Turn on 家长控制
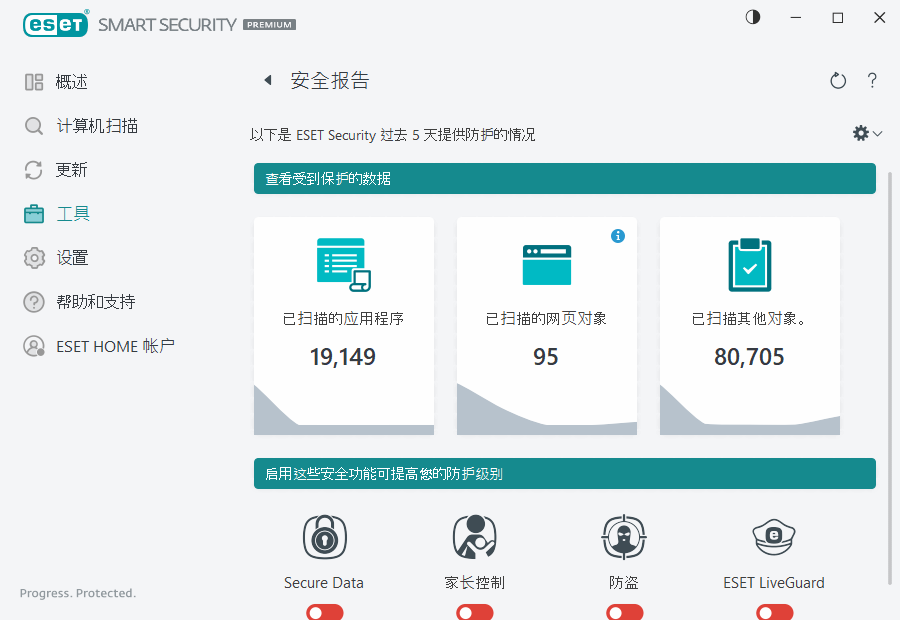 point(474,611)
